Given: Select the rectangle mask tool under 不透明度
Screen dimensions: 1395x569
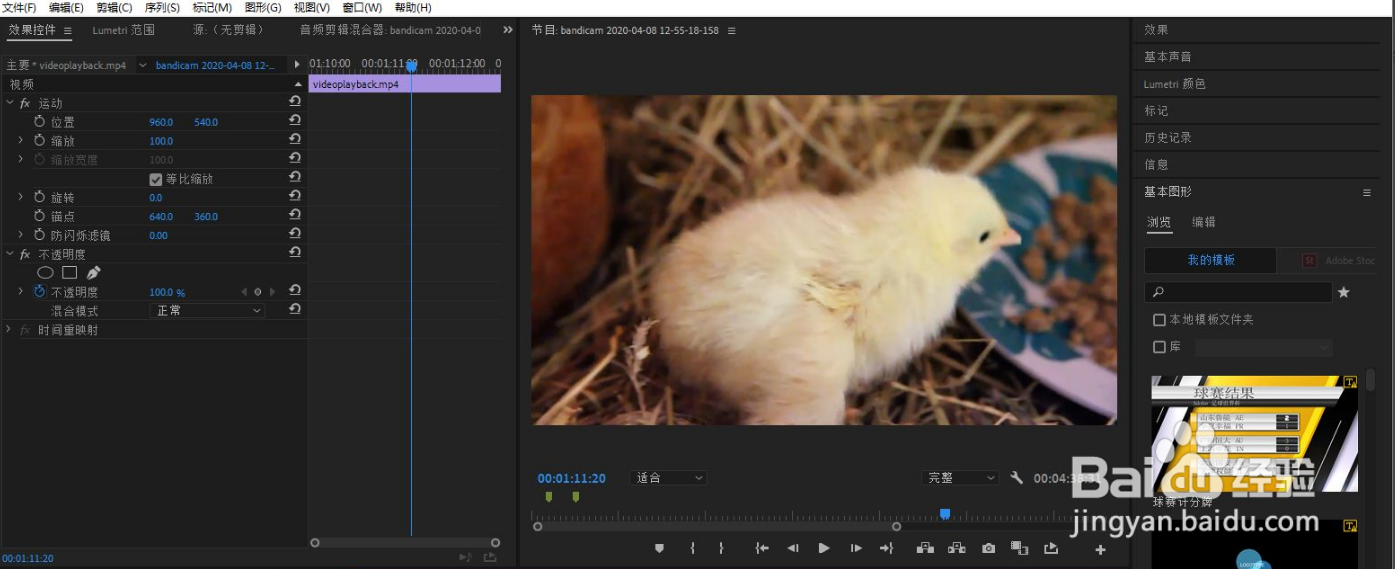Looking at the screenshot, I should 69,272.
